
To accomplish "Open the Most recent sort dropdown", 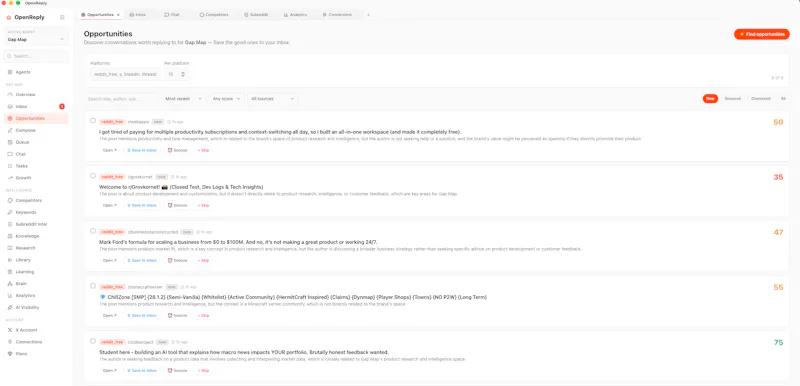I will click(184, 99).
